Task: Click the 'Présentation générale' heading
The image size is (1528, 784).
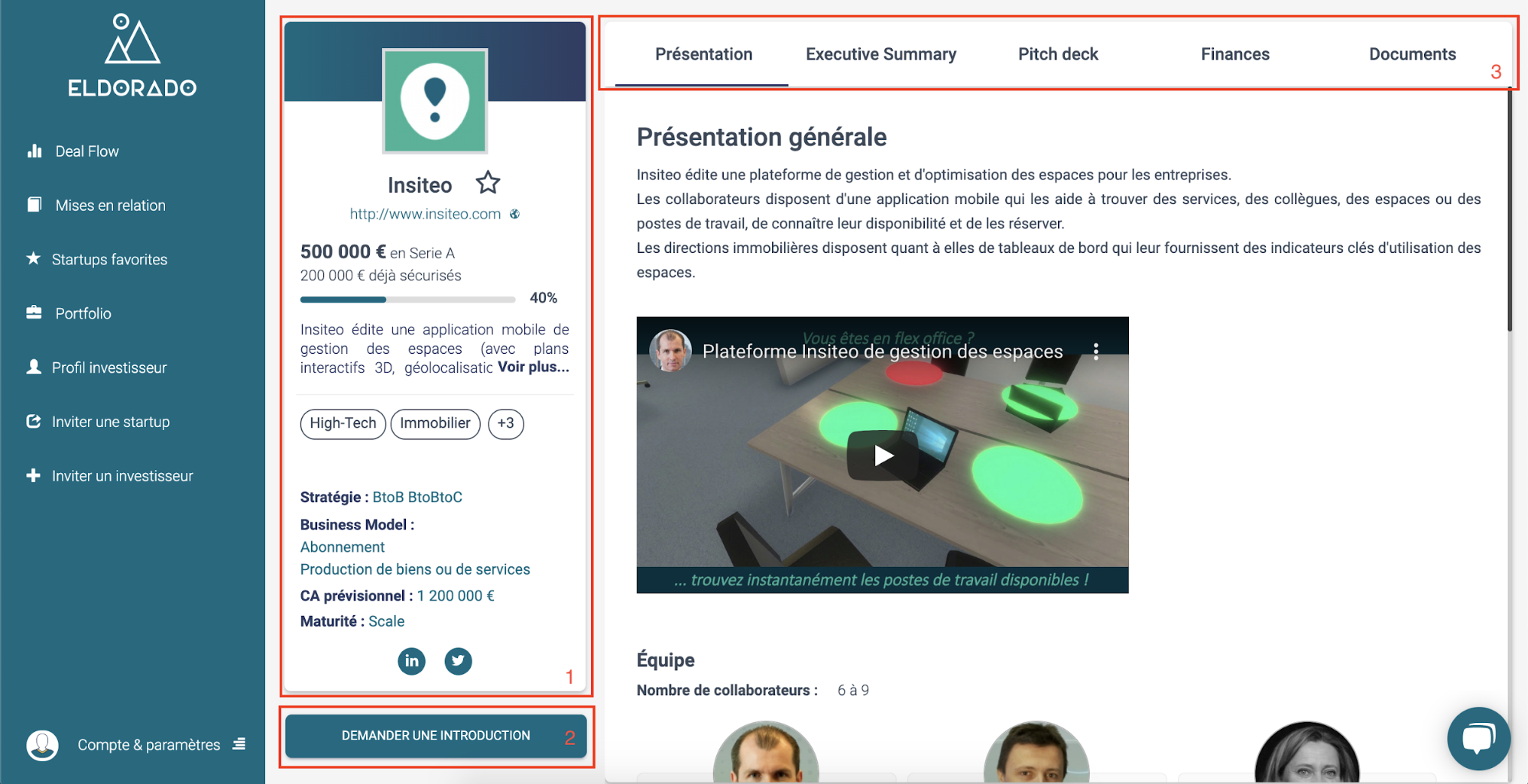Action: pyautogui.click(x=761, y=137)
